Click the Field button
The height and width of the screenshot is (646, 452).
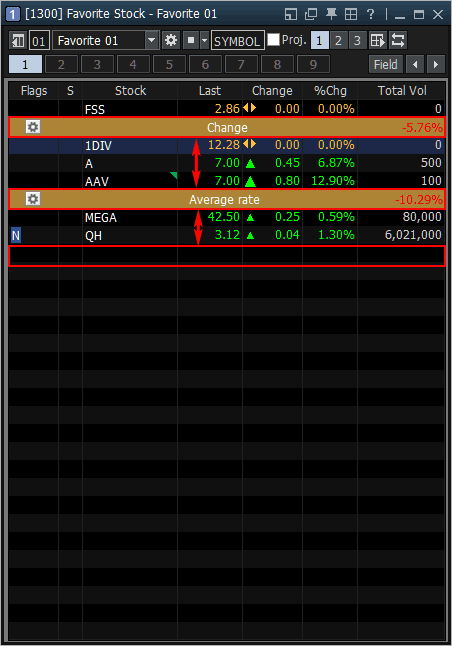pos(386,64)
